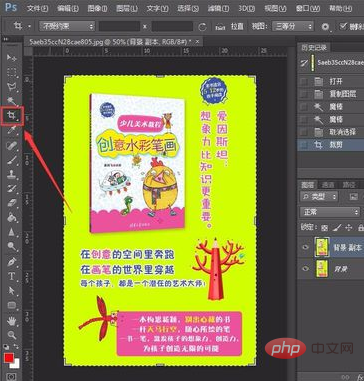The image size is (364, 381).
Task: Select the Hand tool
Action: pyautogui.click(x=12, y=321)
